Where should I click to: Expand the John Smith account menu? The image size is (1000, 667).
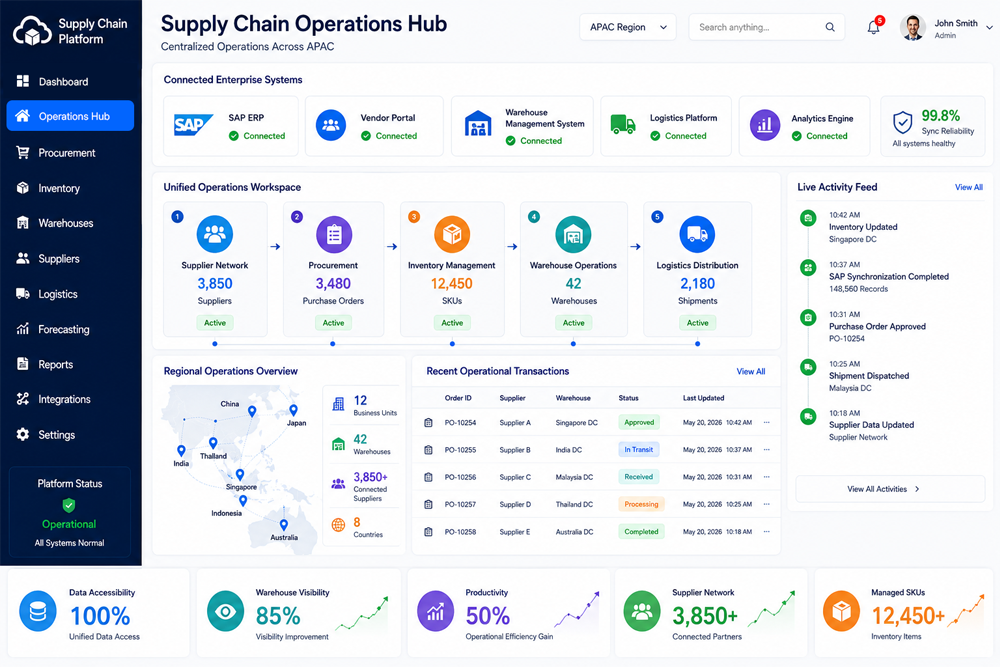[989, 27]
